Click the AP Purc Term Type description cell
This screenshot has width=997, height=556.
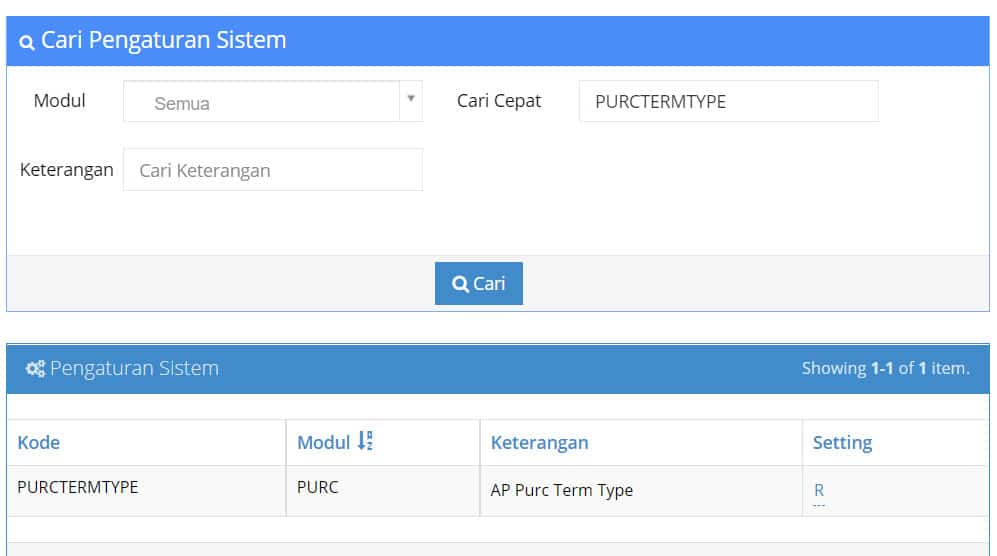[561, 490]
